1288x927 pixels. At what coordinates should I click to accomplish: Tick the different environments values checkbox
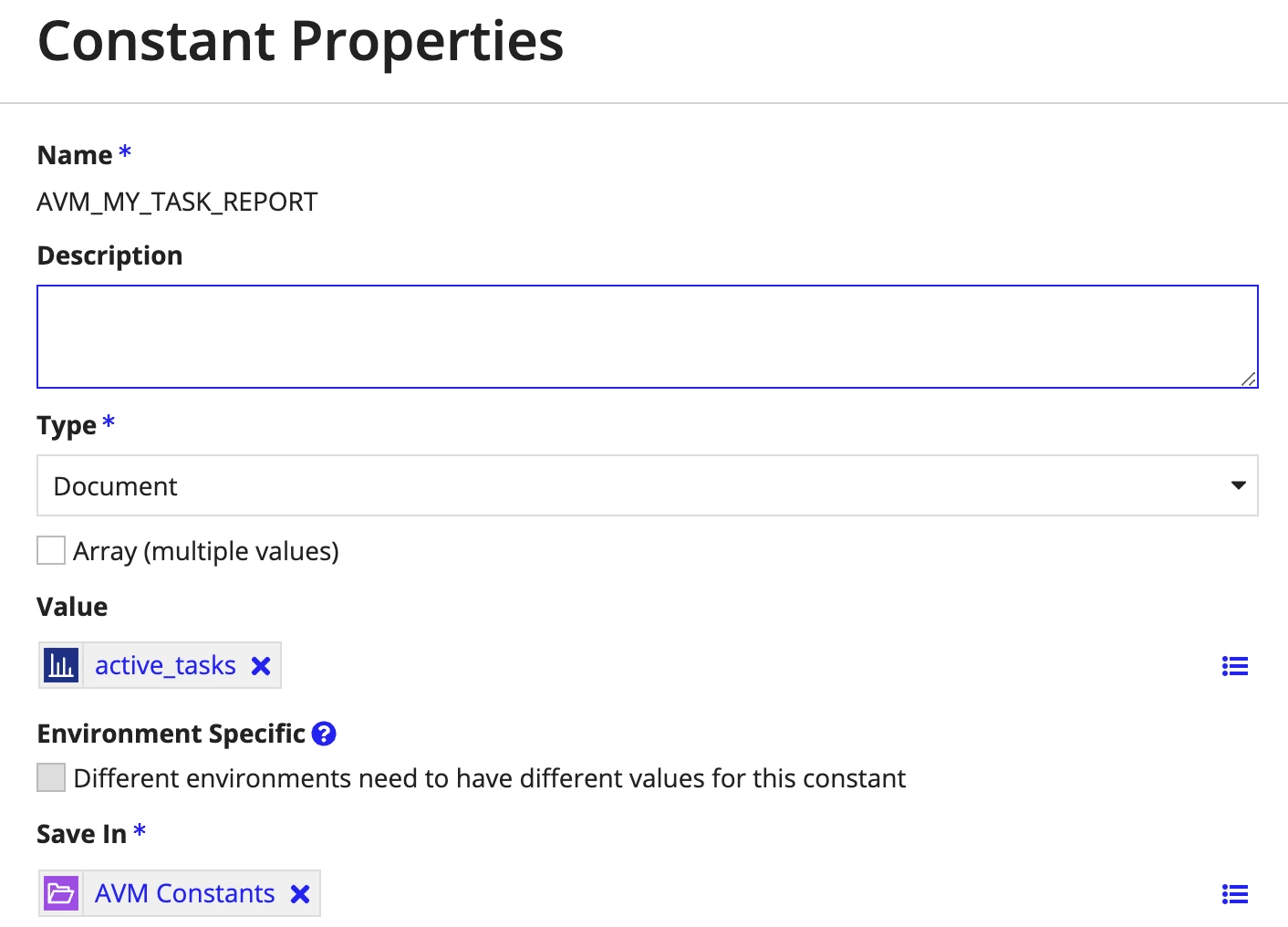(51, 777)
